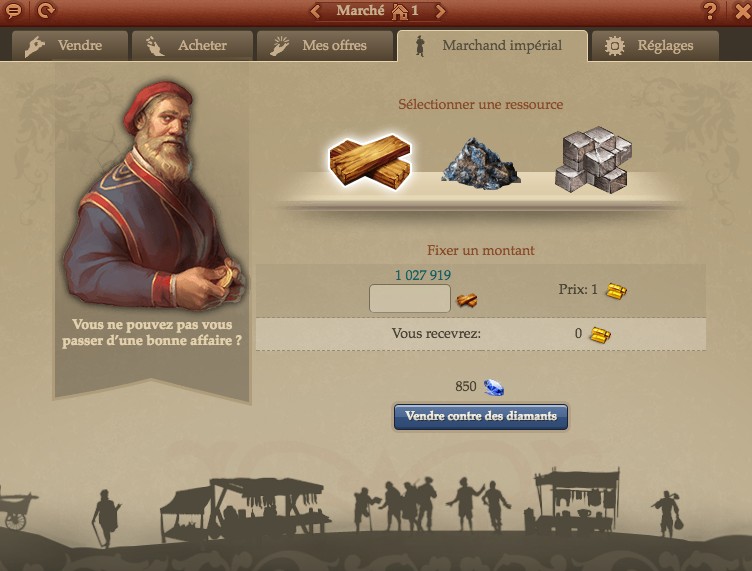Click the blue diamond icon near 850

pos(494,387)
